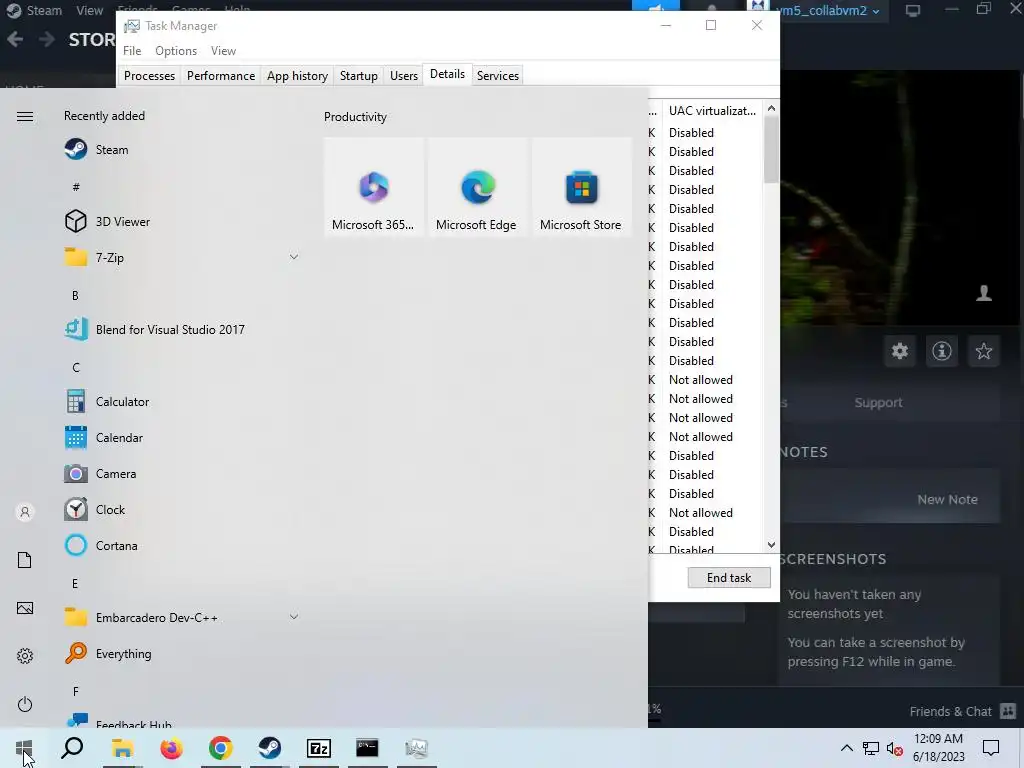Launch 3D Viewer app

(x=108, y=221)
